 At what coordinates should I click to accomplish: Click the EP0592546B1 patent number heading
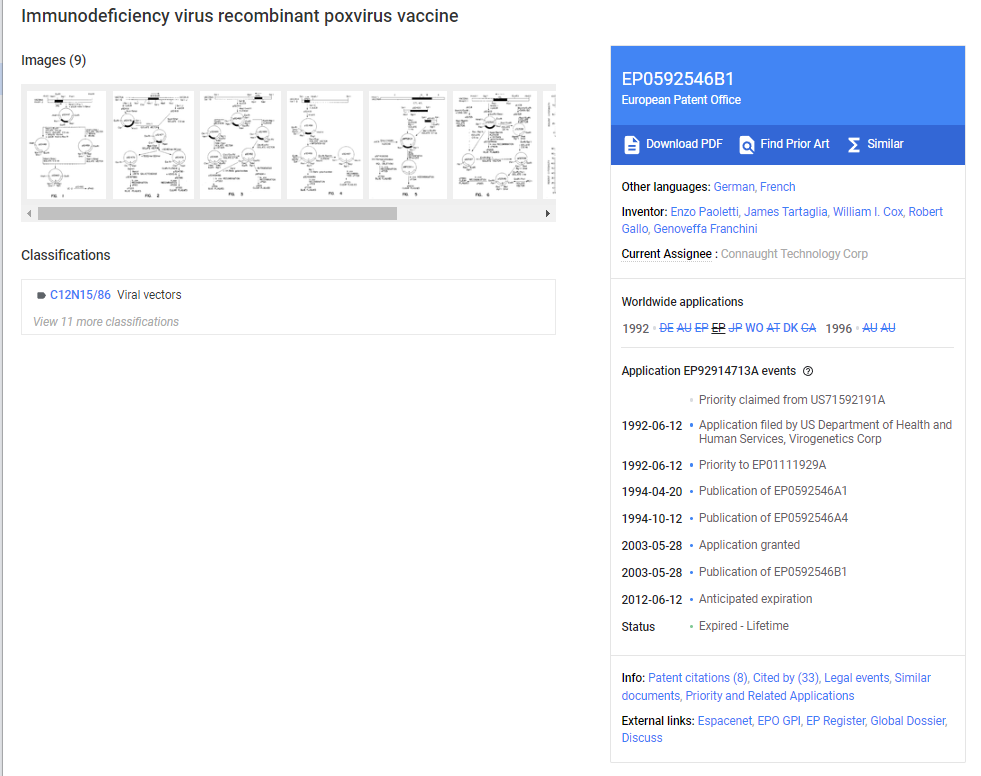tap(678, 79)
